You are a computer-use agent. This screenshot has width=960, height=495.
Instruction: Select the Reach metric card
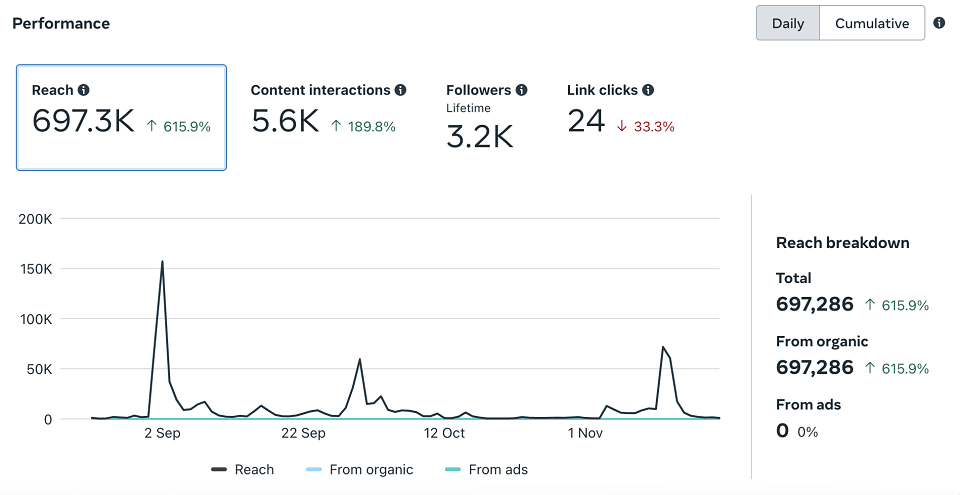[x=121, y=117]
